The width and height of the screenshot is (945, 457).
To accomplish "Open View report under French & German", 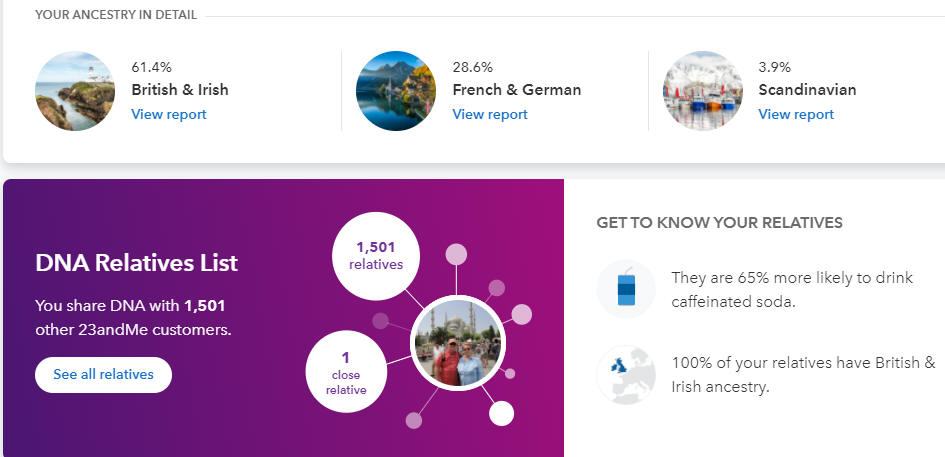I will pos(490,115).
